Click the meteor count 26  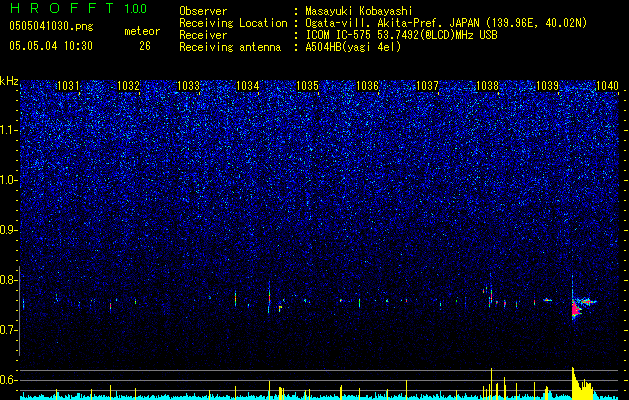pos(145,46)
